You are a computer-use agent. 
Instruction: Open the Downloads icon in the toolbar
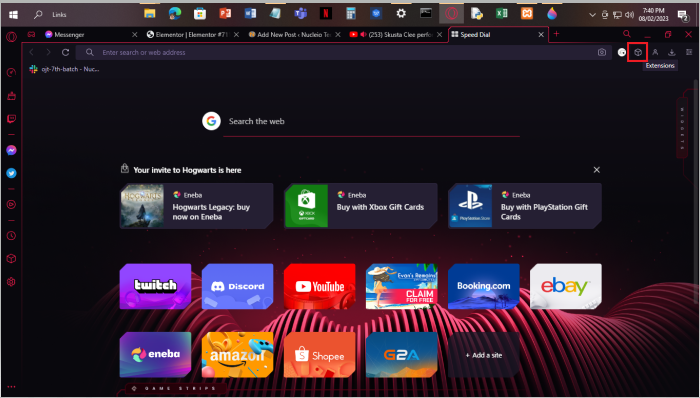[671, 53]
